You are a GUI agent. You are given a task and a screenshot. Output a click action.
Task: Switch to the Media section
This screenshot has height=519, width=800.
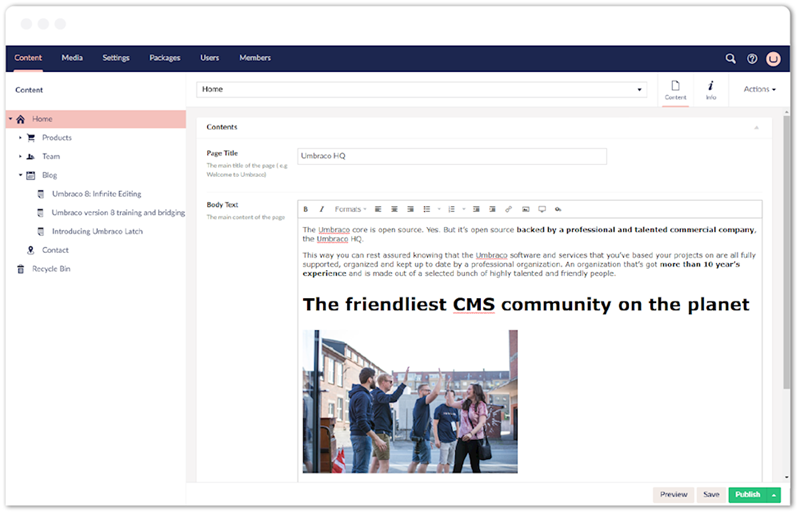pyautogui.click(x=72, y=58)
